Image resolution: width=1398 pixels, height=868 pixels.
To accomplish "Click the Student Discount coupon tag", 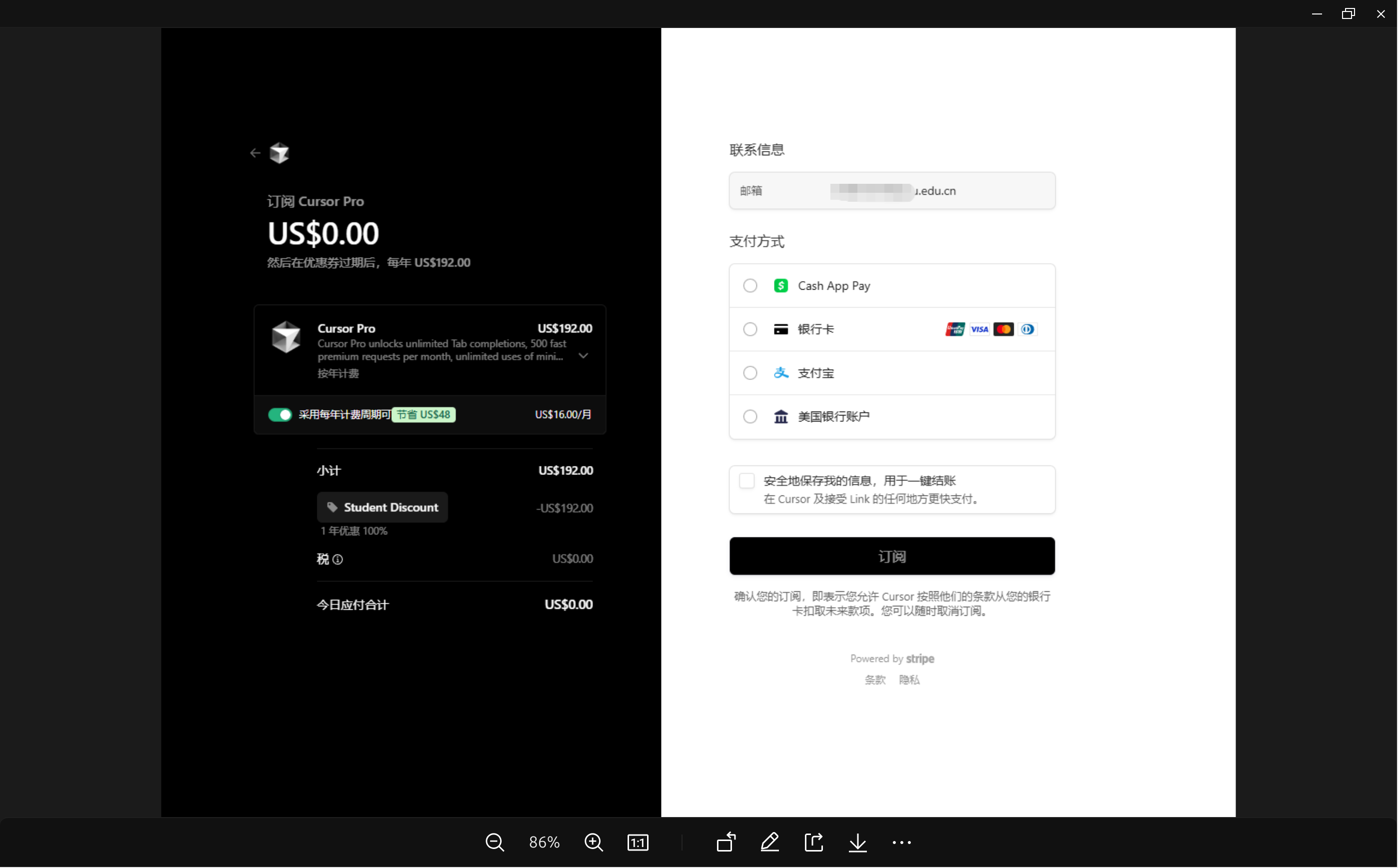I will click(x=383, y=507).
